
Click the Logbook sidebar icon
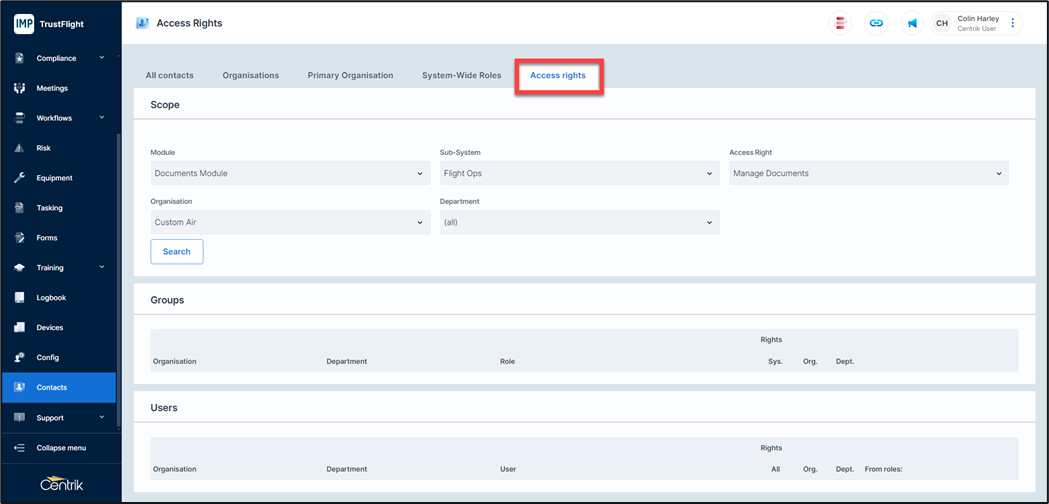(19, 298)
